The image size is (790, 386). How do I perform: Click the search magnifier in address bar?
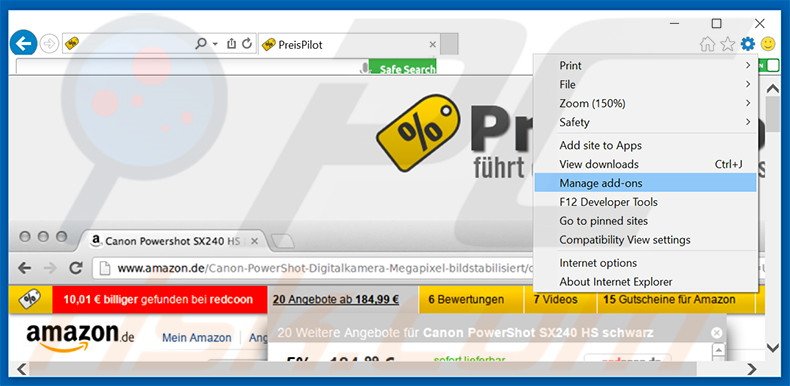point(201,44)
